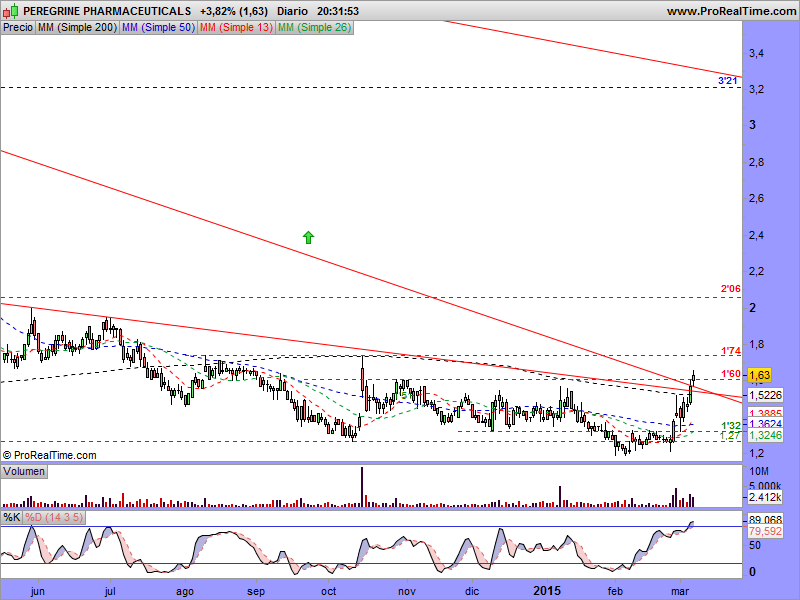Click the Volumen panel label

click(x=24, y=471)
